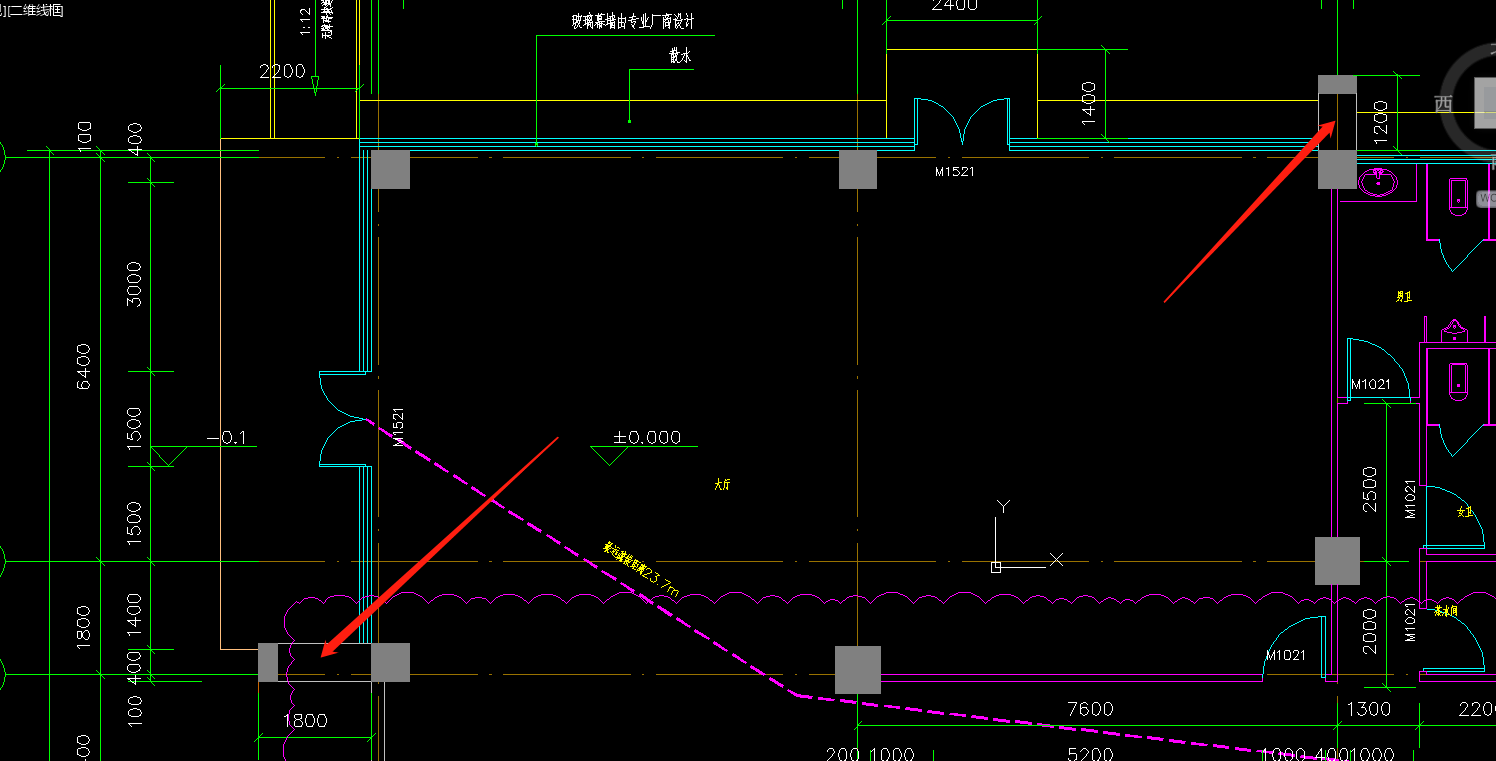Select the 女卫 room label
Image resolution: width=1496 pixels, height=761 pixels.
click(1465, 511)
